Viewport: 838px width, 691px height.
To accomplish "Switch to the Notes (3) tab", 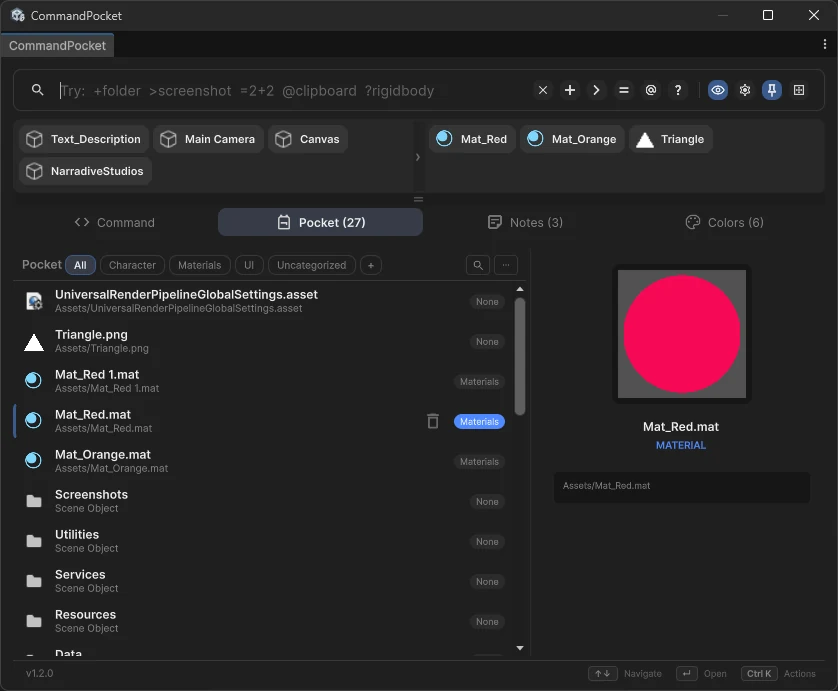I will click(525, 222).
